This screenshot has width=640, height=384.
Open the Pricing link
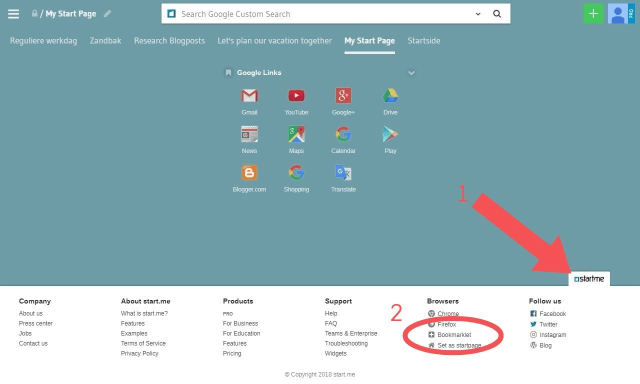[232, 353]
